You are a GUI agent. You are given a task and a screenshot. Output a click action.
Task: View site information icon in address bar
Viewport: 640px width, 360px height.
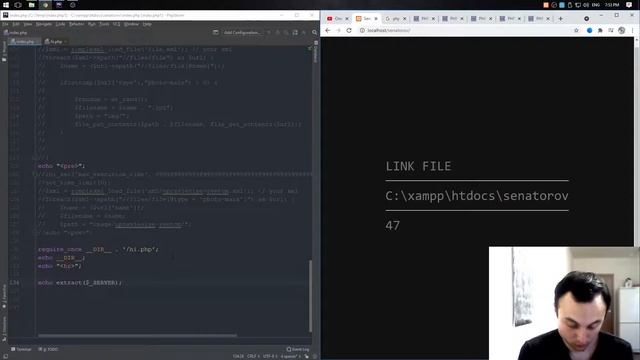(x=362, y=31)
